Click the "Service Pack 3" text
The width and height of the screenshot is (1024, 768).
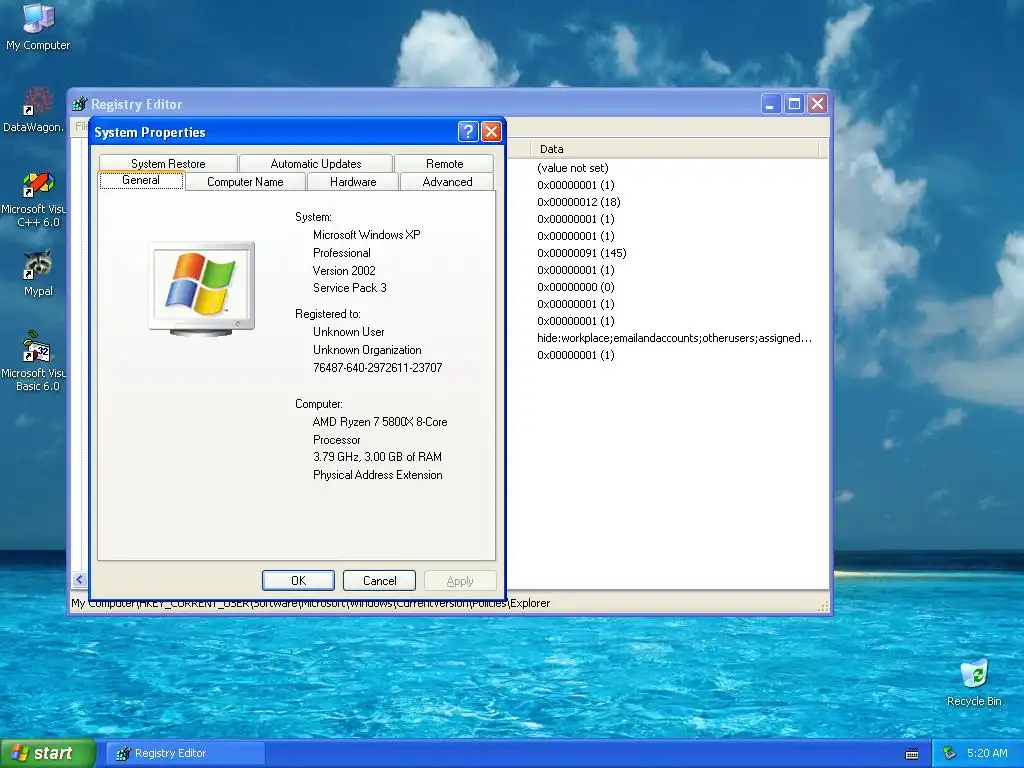pyautogui.click(x=349, y=288)
